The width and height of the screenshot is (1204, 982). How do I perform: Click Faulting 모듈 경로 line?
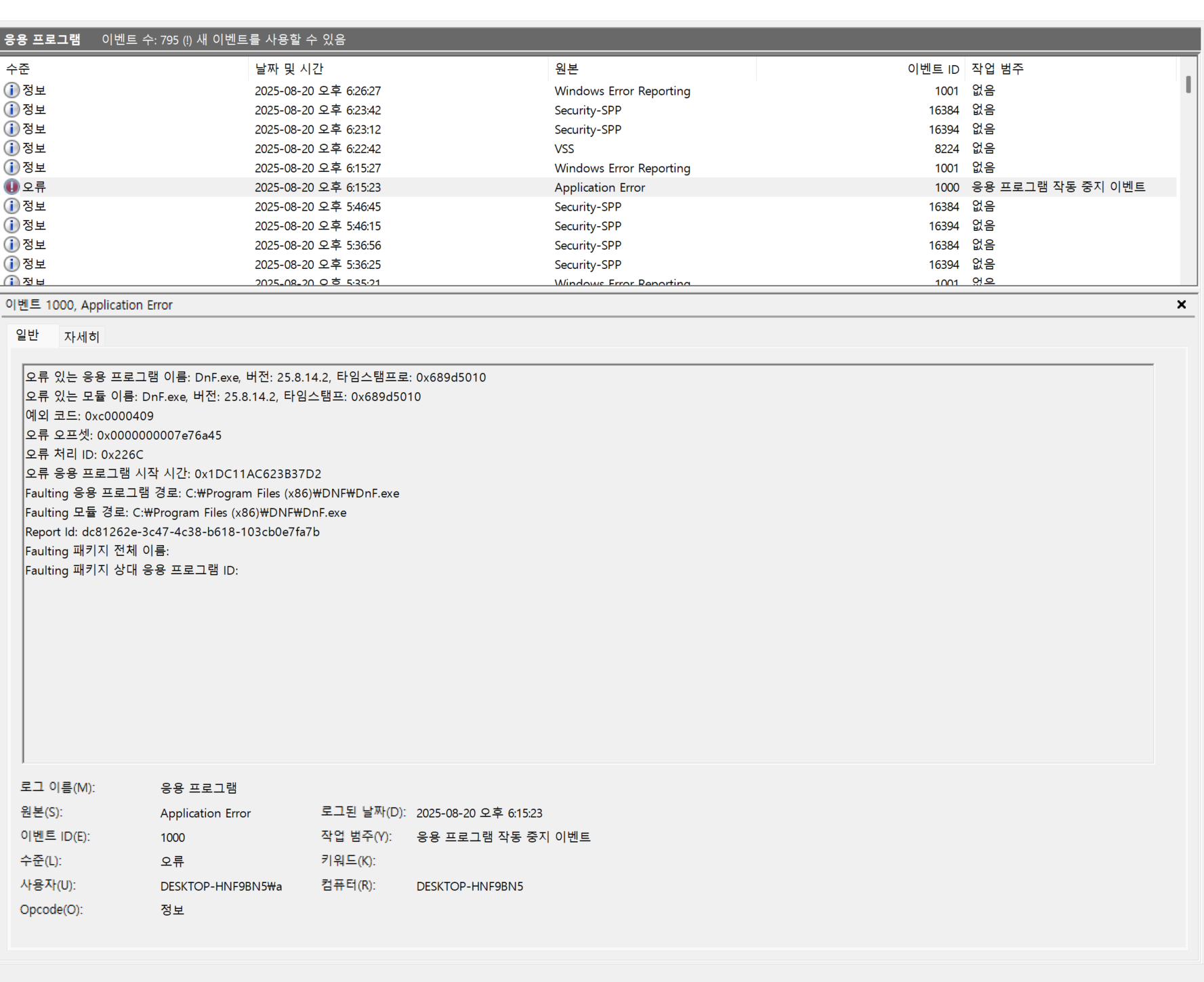[x=186, y=512]
